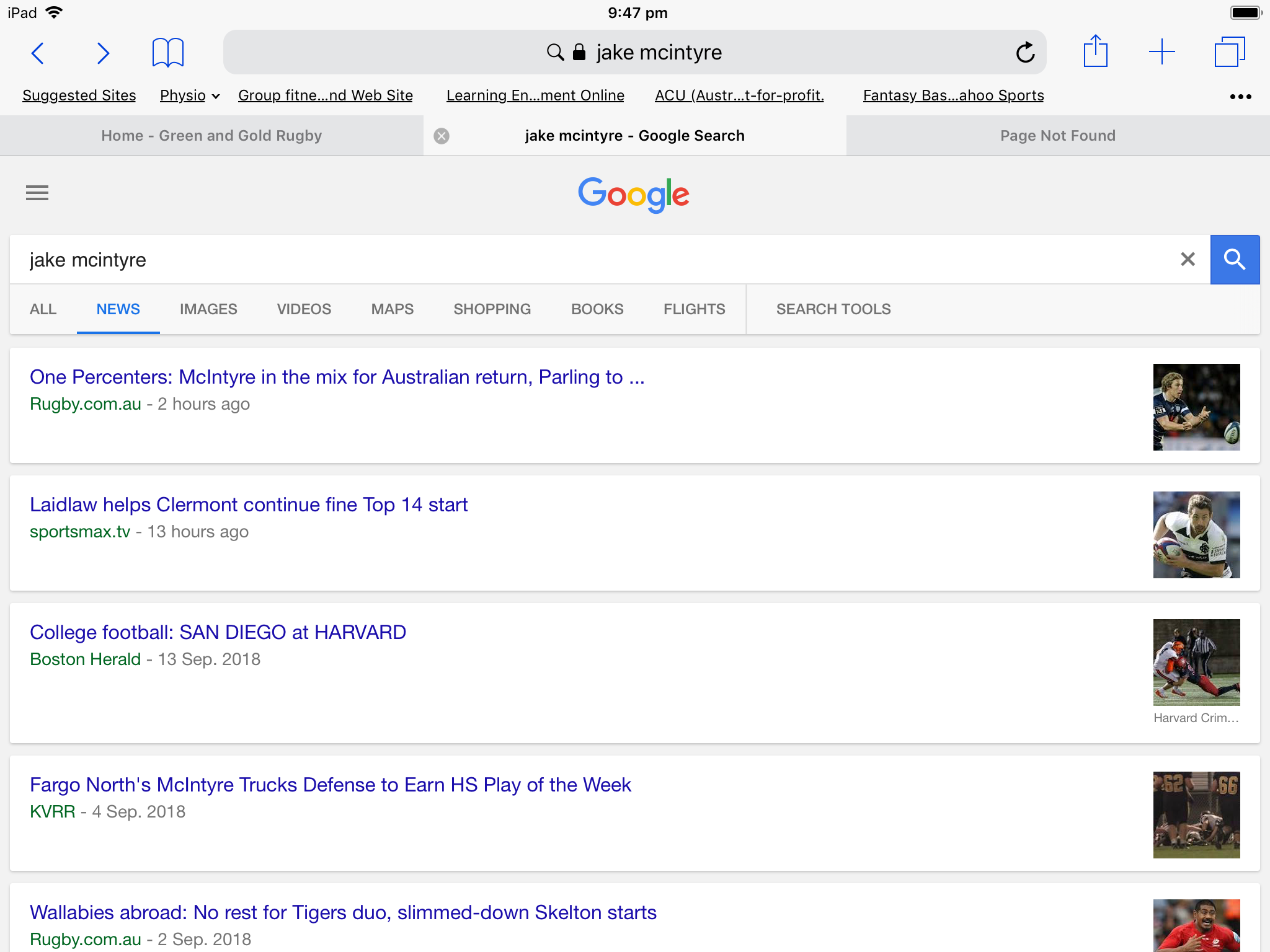The height and width of the screenshot is (952, 1270).
Task: Open the bookmarks book icon
Action: click(x=168, y=52)
